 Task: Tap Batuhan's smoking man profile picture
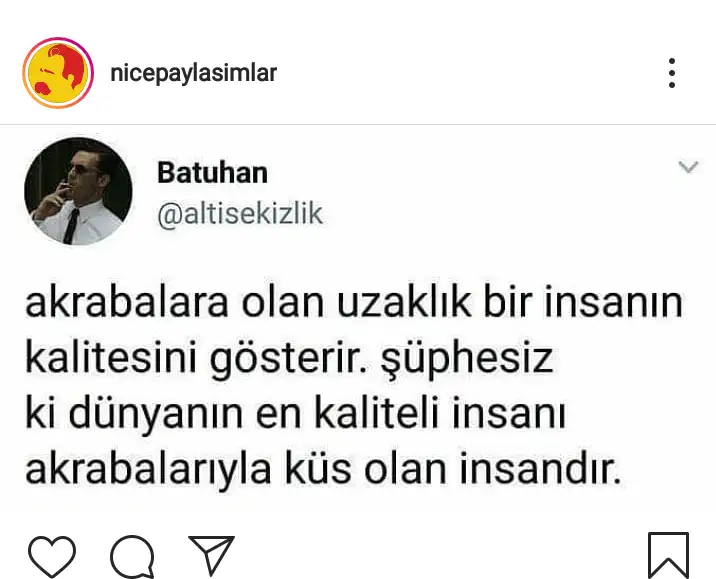78,191
